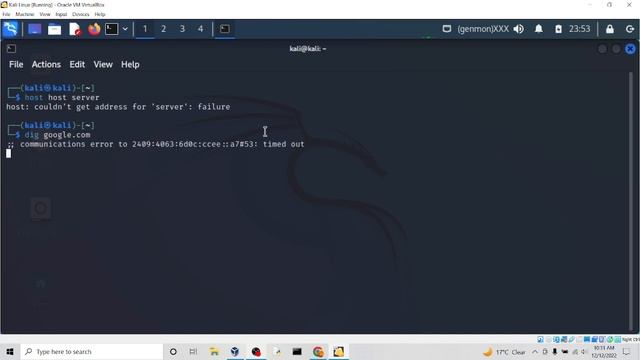This screenshot has width=640, height=360.
Task: Click the "couldn't get address" output line
Action: 118,107
